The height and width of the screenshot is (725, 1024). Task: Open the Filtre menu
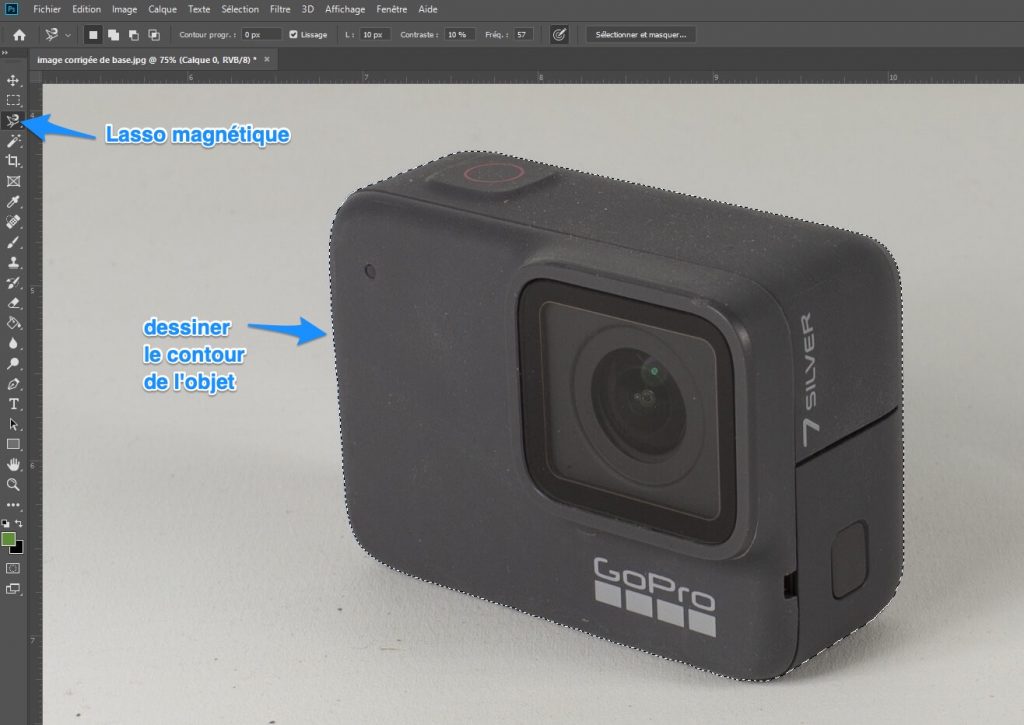coord(280,9)
